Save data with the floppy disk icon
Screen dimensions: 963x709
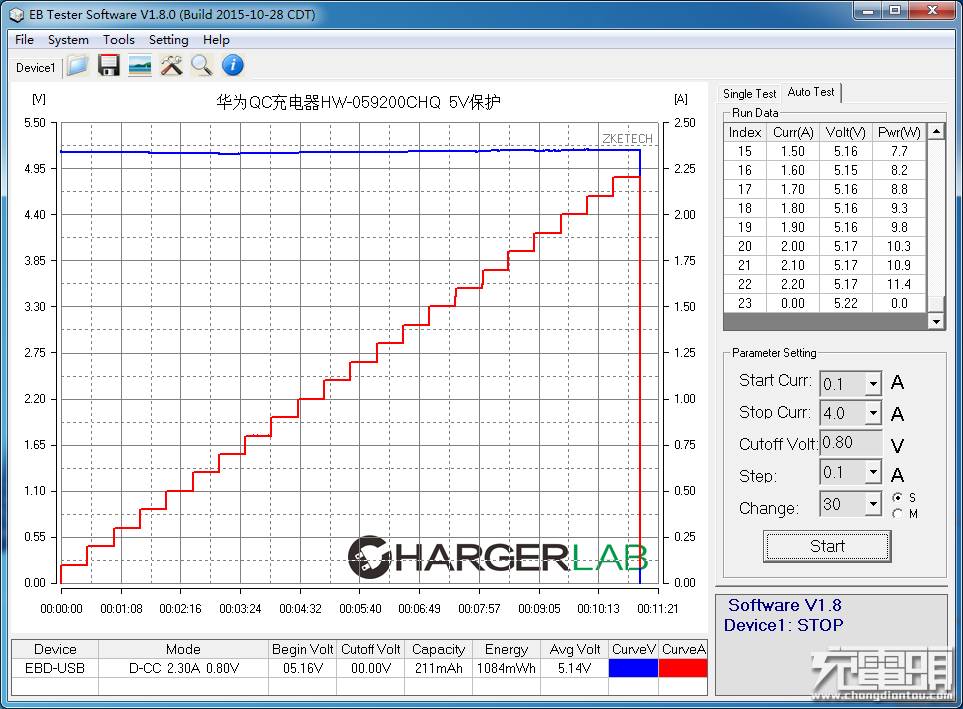pos(109,65)
